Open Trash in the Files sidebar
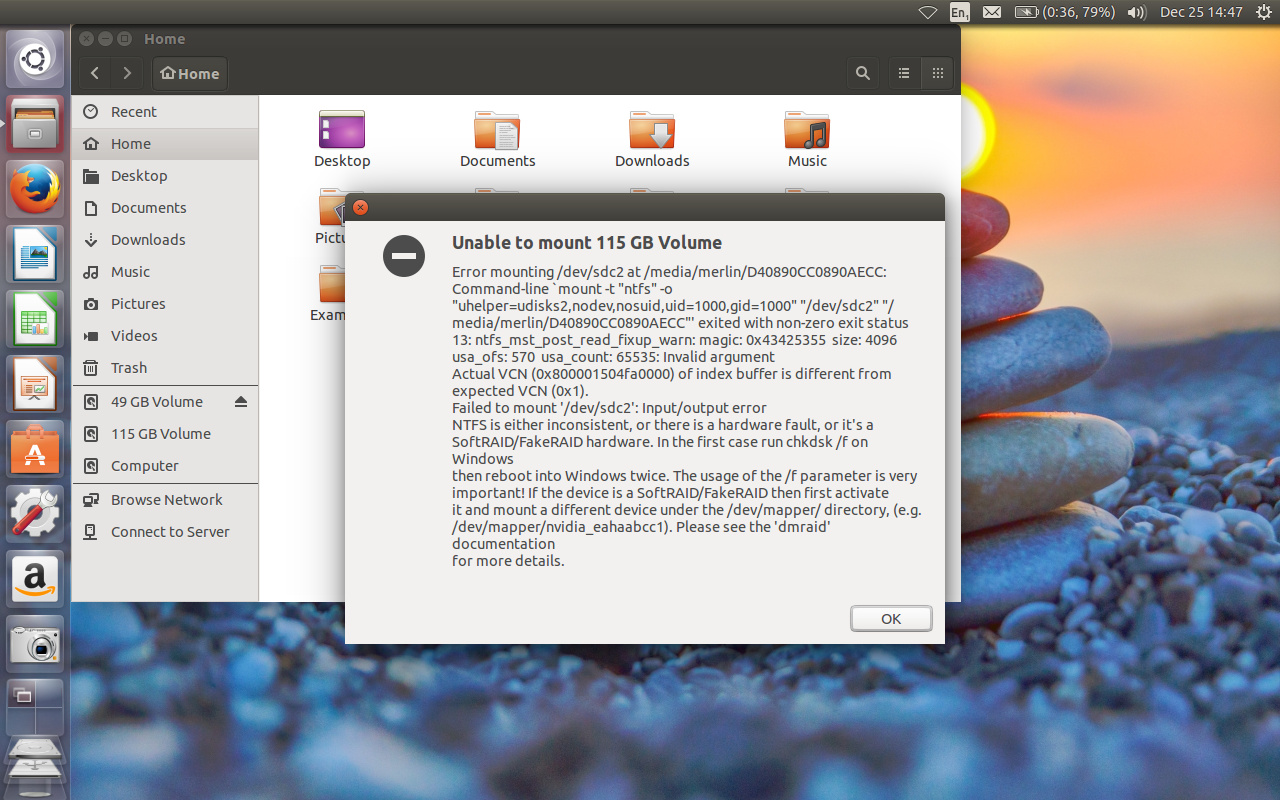 [x=165, y=368]
